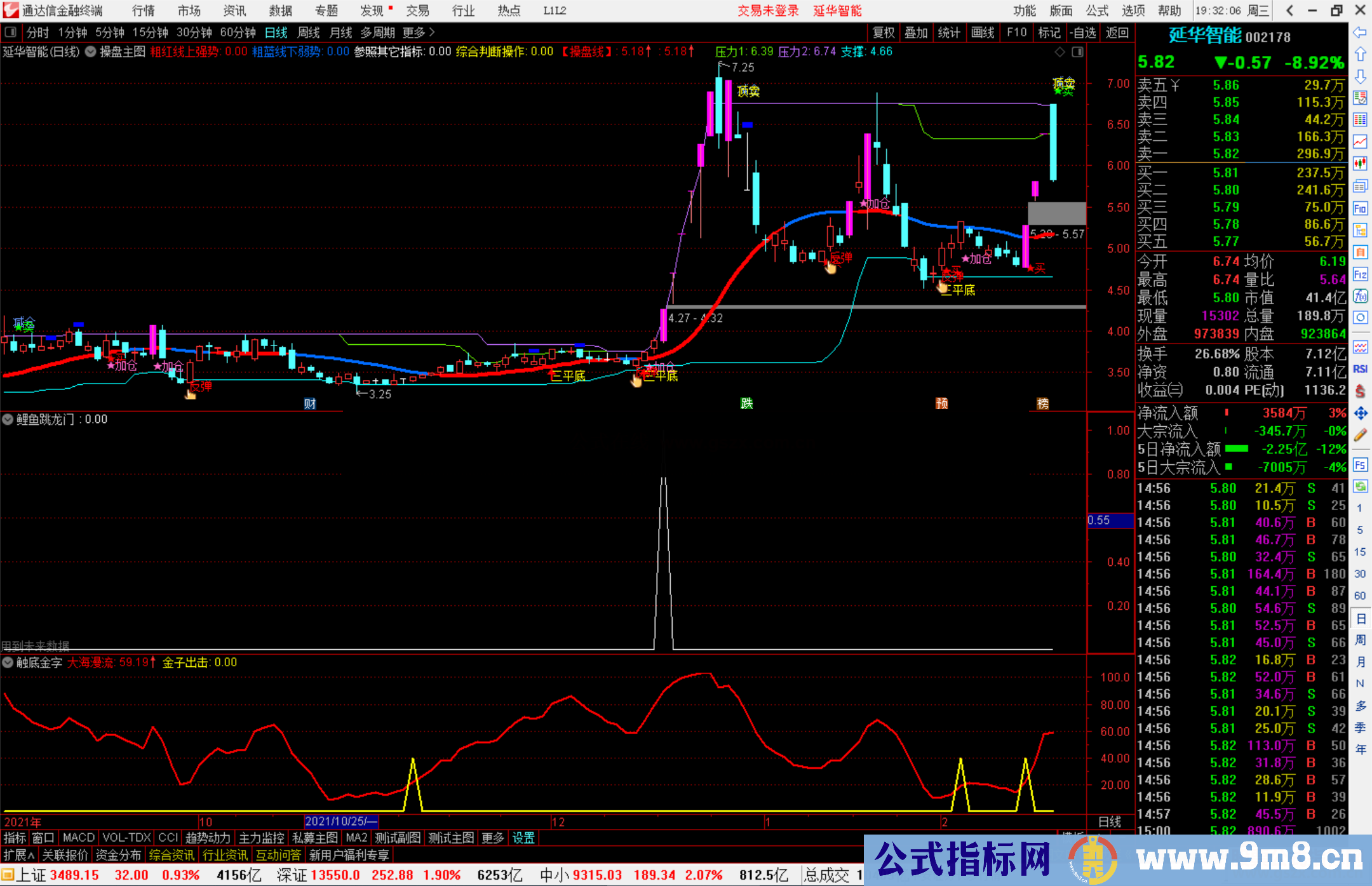Click the RSI indicator sidebar icon
Image resolution: width=1372 pixels, height=886 pixels.
[1360, 369]
